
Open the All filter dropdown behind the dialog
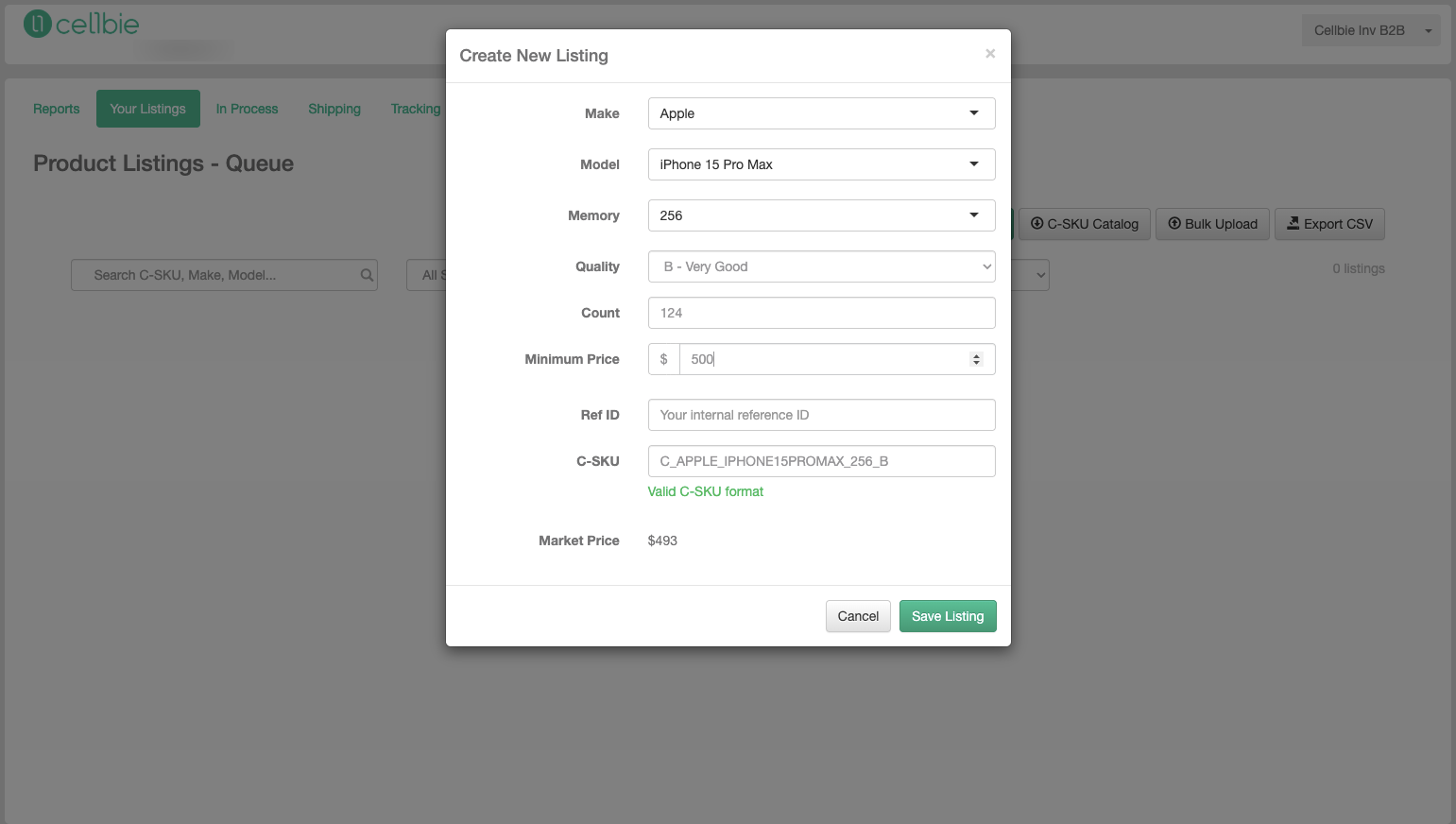(x=427, y=275)
